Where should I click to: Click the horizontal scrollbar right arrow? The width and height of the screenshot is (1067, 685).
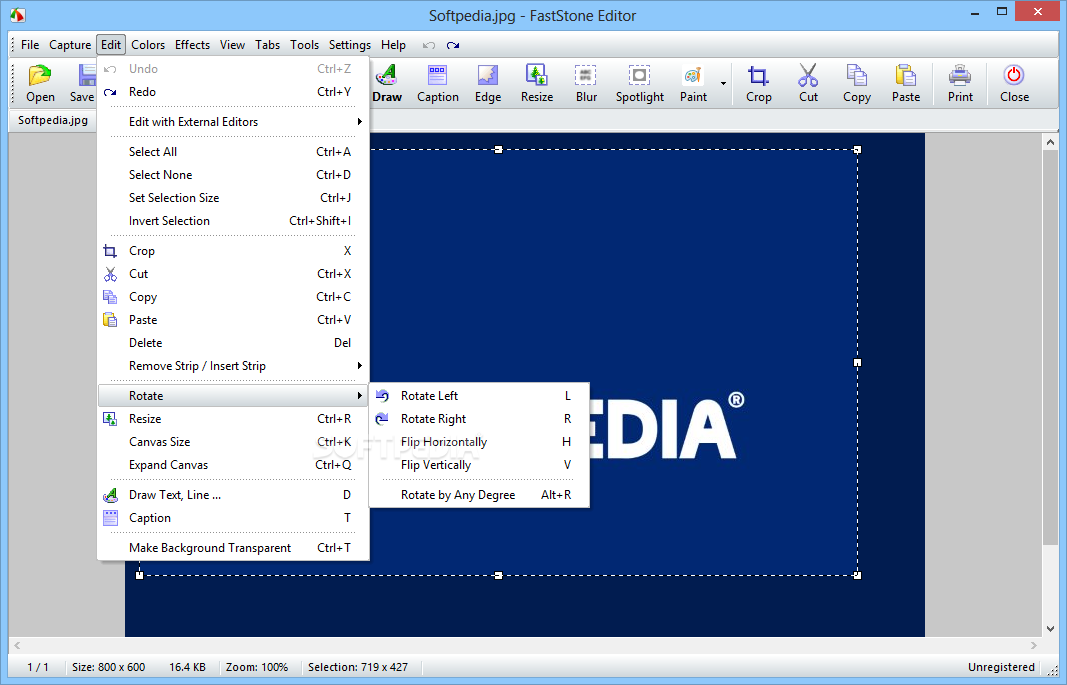point(1034,645)
